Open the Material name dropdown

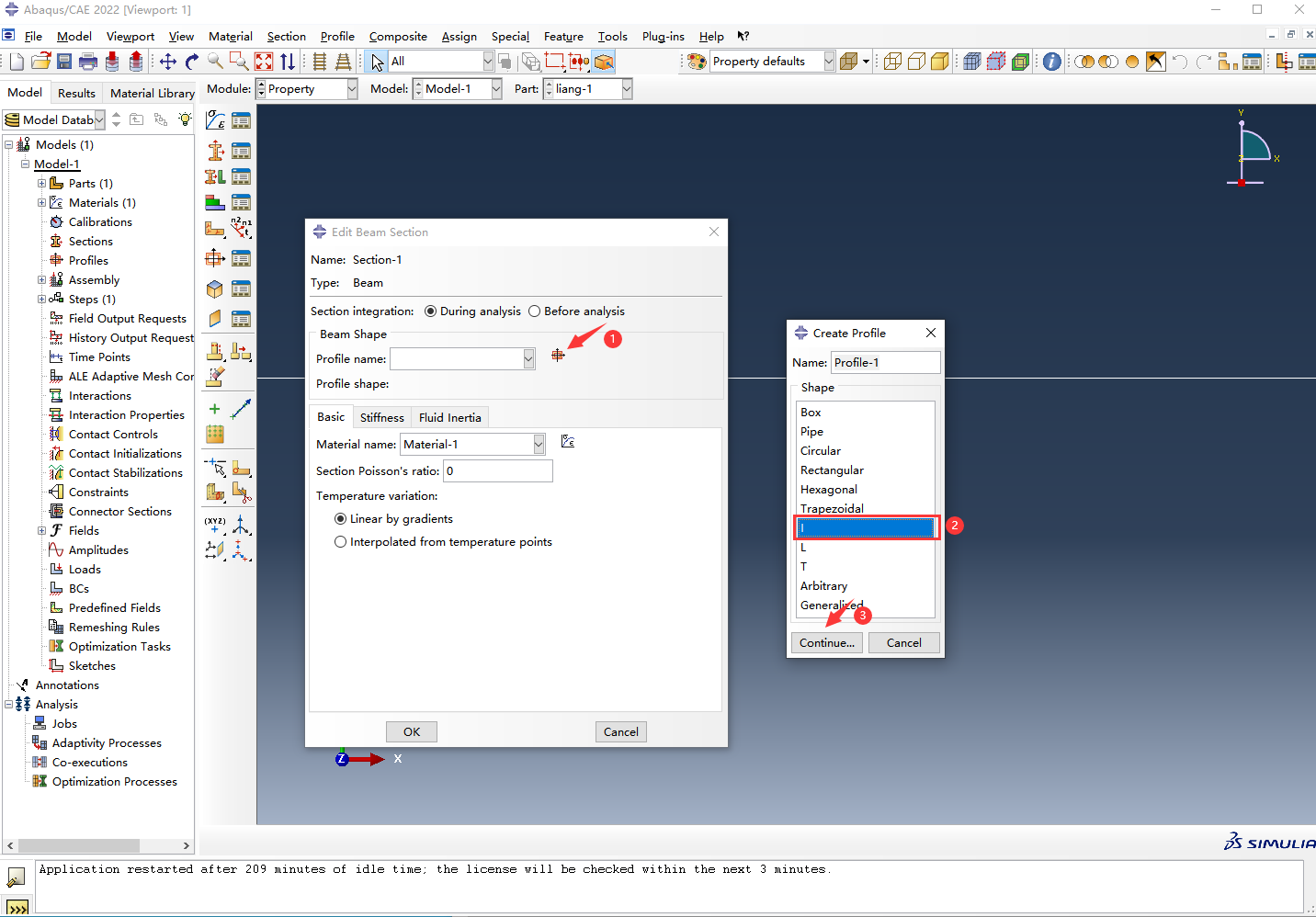tap(539, 445)
